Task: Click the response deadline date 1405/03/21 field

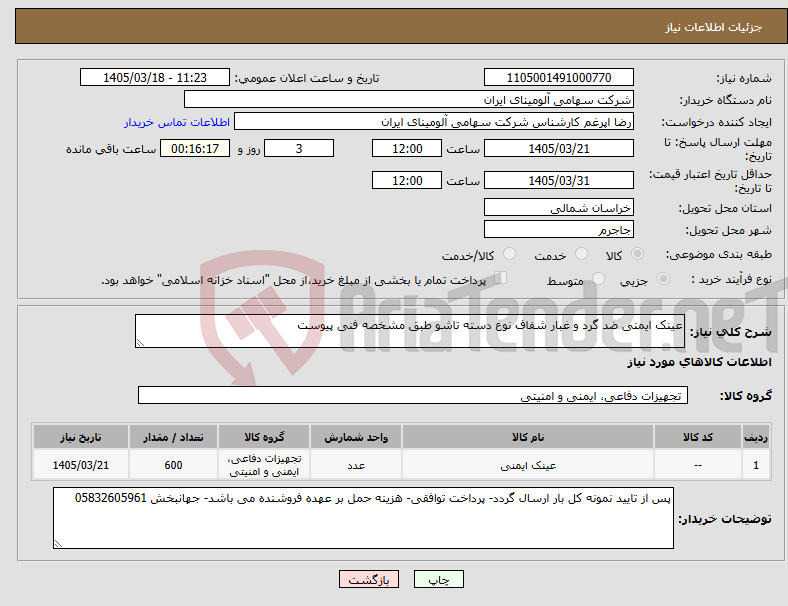Action: click(558, 148)
